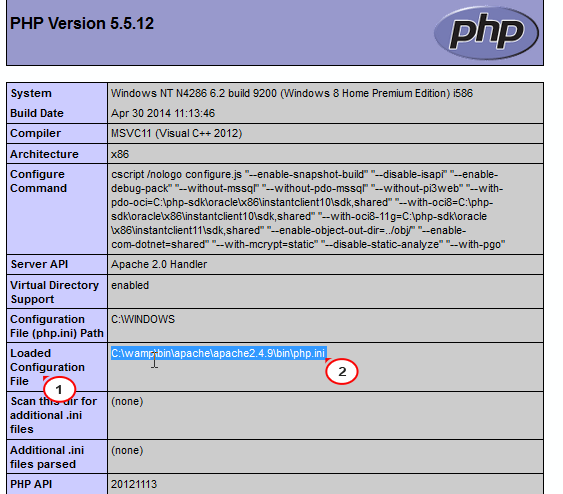Click the Additional .ini files parsed label
The height and width of the screenshot is (494, 563).
point(47,457)
